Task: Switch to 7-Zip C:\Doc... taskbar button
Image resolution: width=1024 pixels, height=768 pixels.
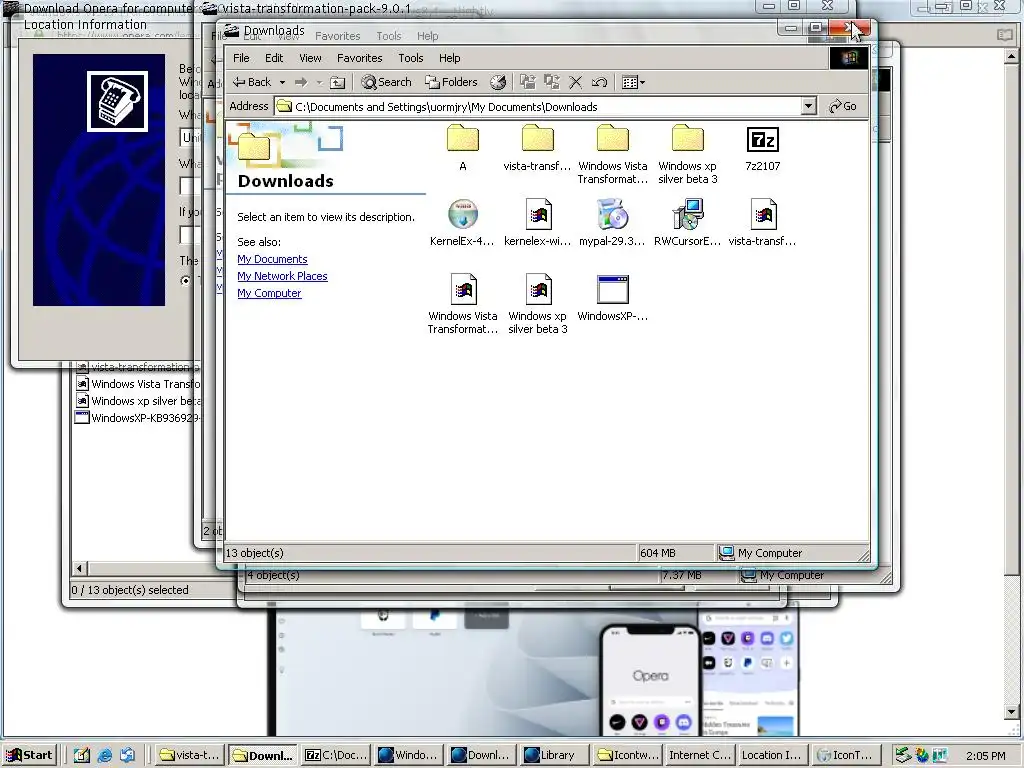Action: click(337, 755)
